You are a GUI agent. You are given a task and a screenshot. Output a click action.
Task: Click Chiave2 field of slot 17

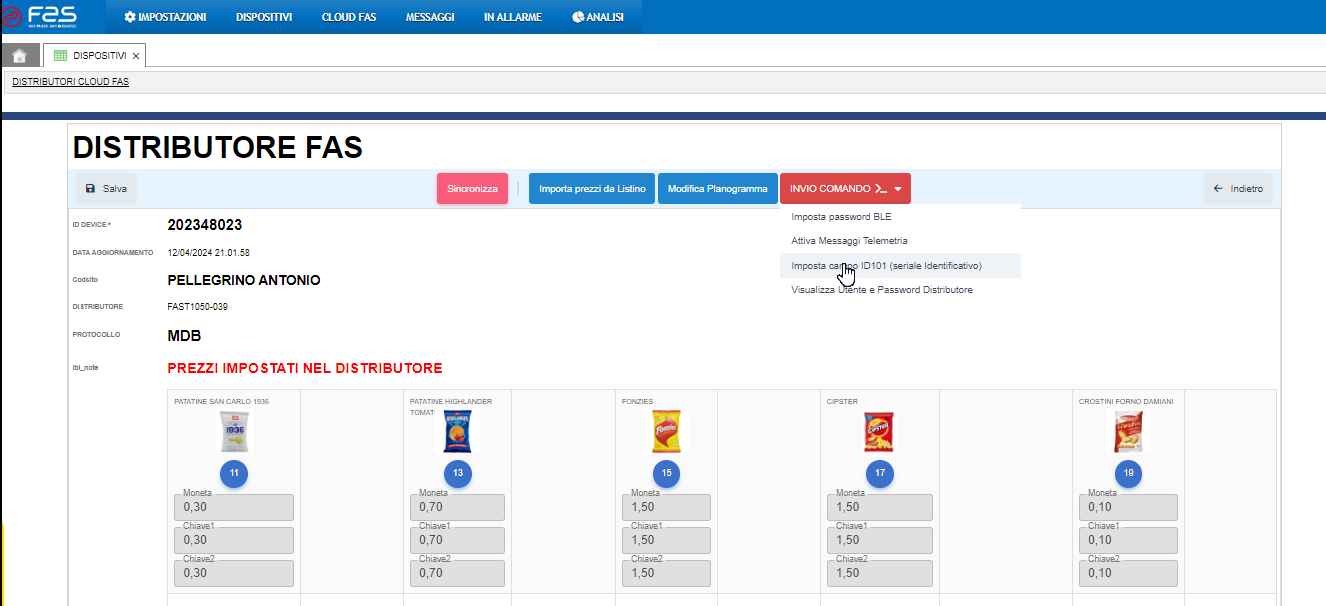click(x=880, y=573)
